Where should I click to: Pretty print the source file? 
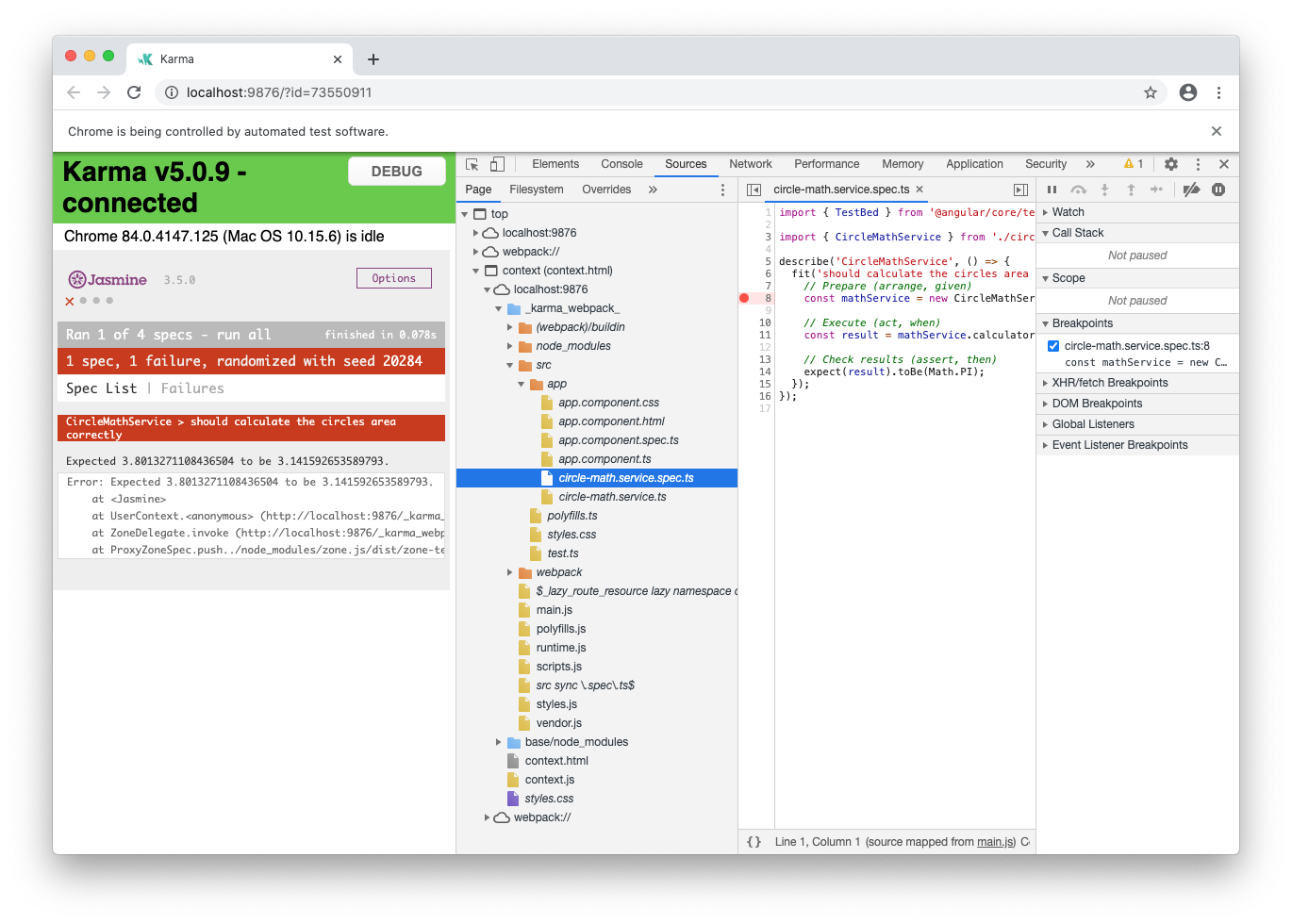[x=754, y=842]
